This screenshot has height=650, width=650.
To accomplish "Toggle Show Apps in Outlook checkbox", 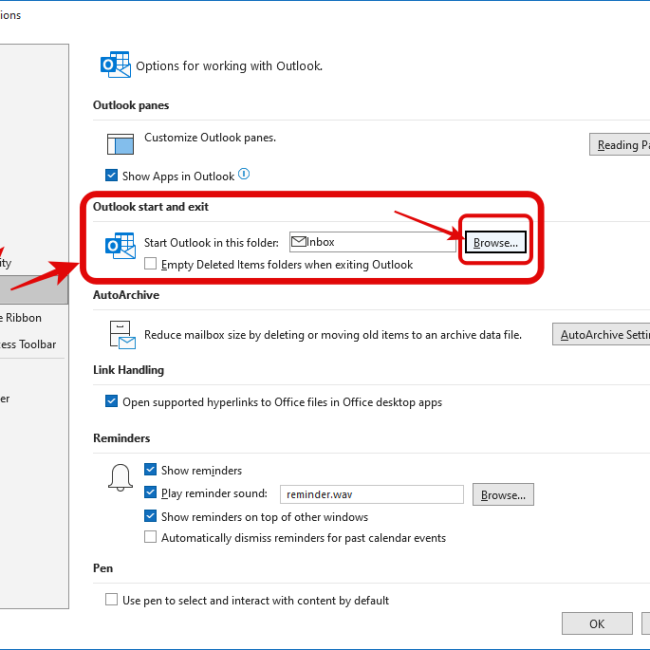I will [x=111, y=175].
